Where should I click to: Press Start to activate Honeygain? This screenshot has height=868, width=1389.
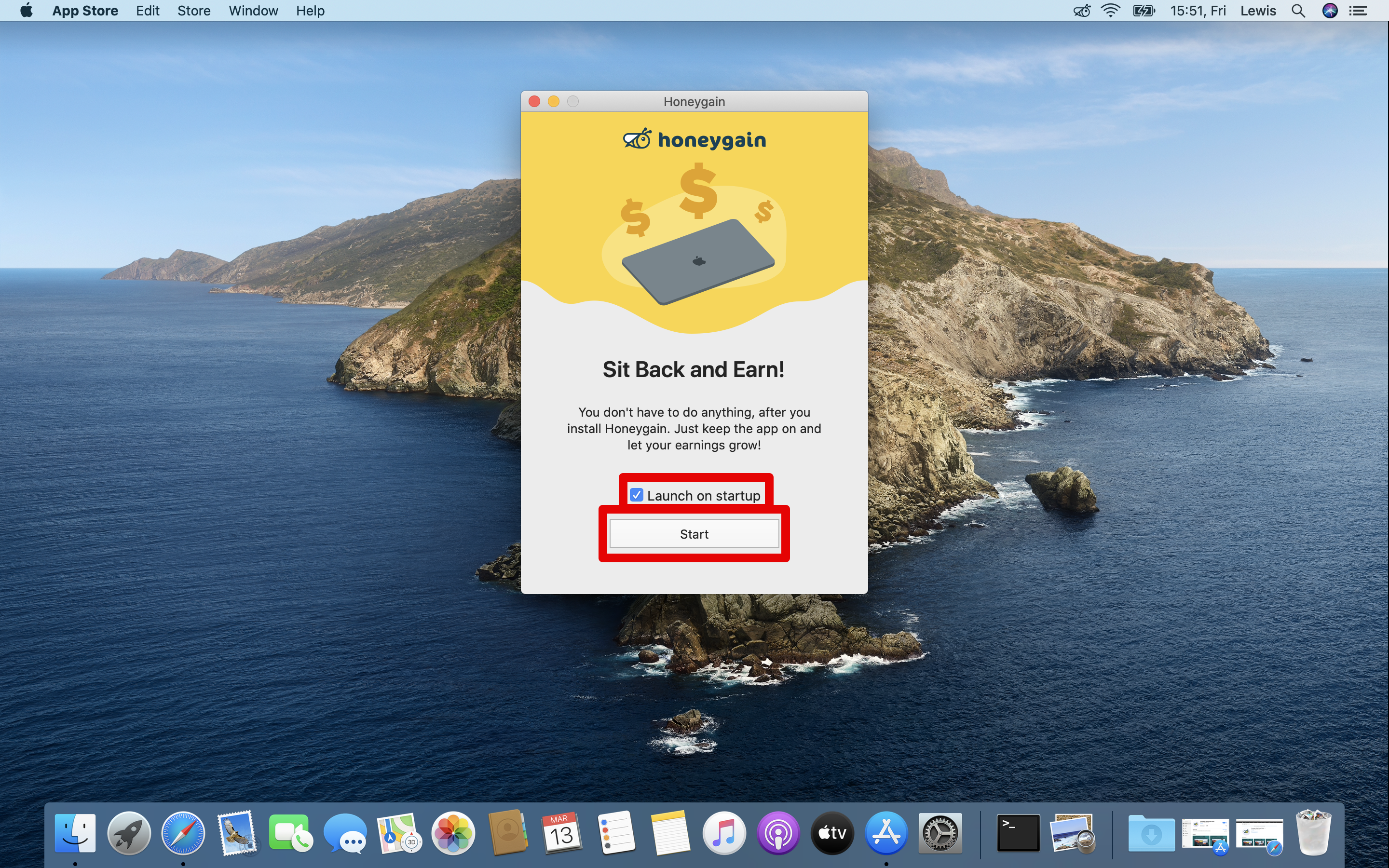pos(694,533)
